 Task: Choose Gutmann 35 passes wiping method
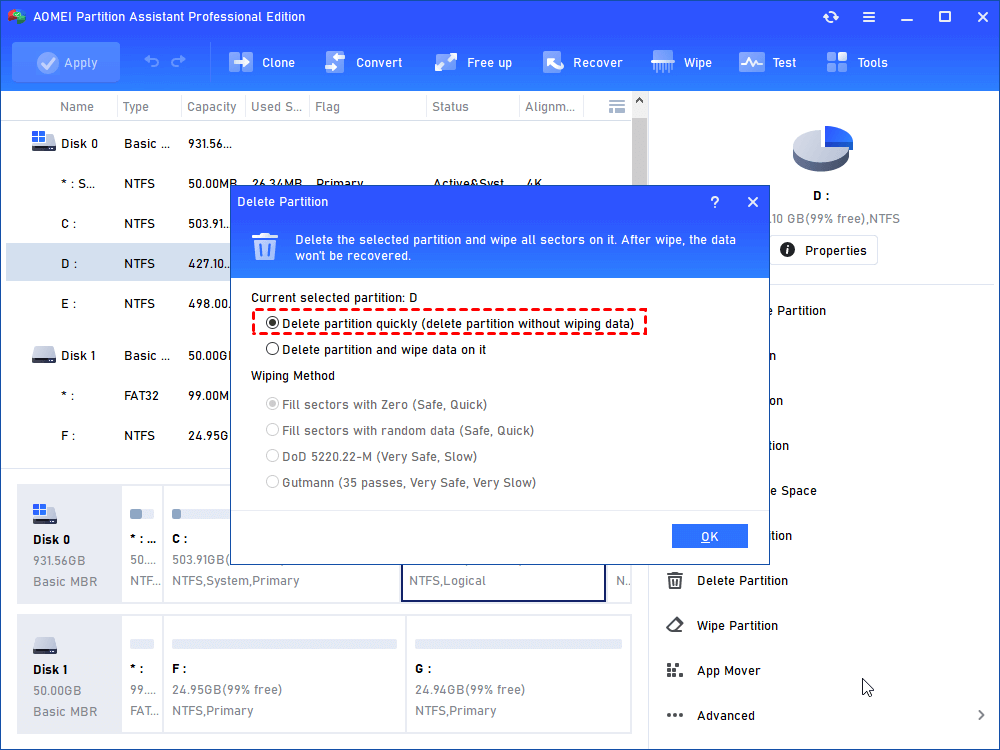point(401,483)
